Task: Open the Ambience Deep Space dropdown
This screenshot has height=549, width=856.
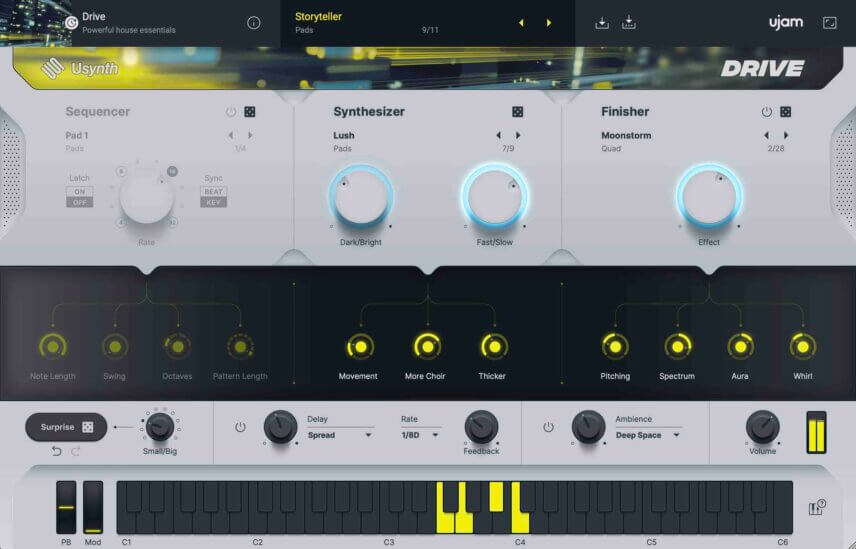Action: (x=648, y=435)
